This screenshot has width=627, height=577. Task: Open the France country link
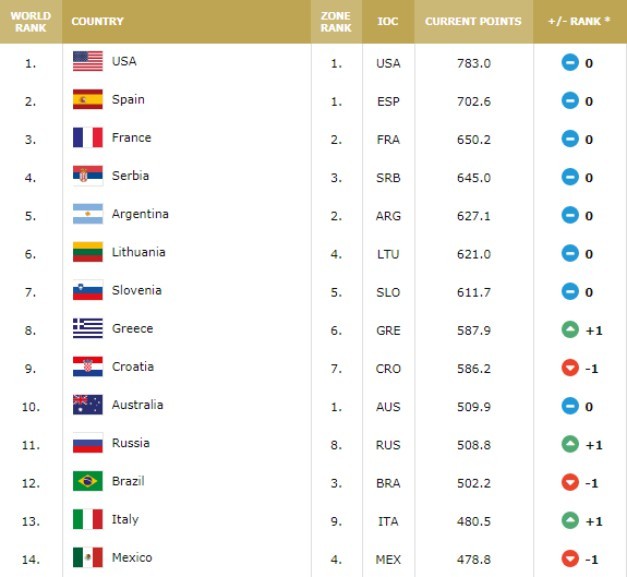(x=132, y=138)
